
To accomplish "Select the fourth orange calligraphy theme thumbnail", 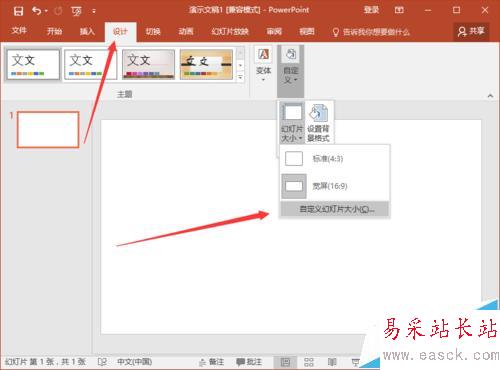I will coord(206,65).
